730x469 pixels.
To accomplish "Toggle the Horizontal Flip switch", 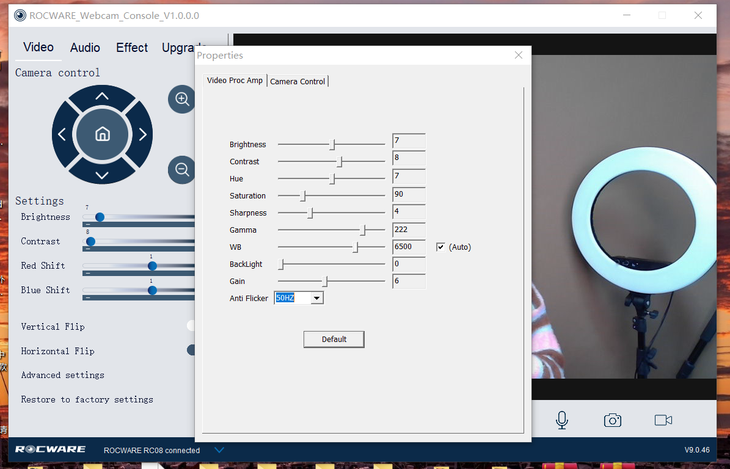I will point(190,350).
